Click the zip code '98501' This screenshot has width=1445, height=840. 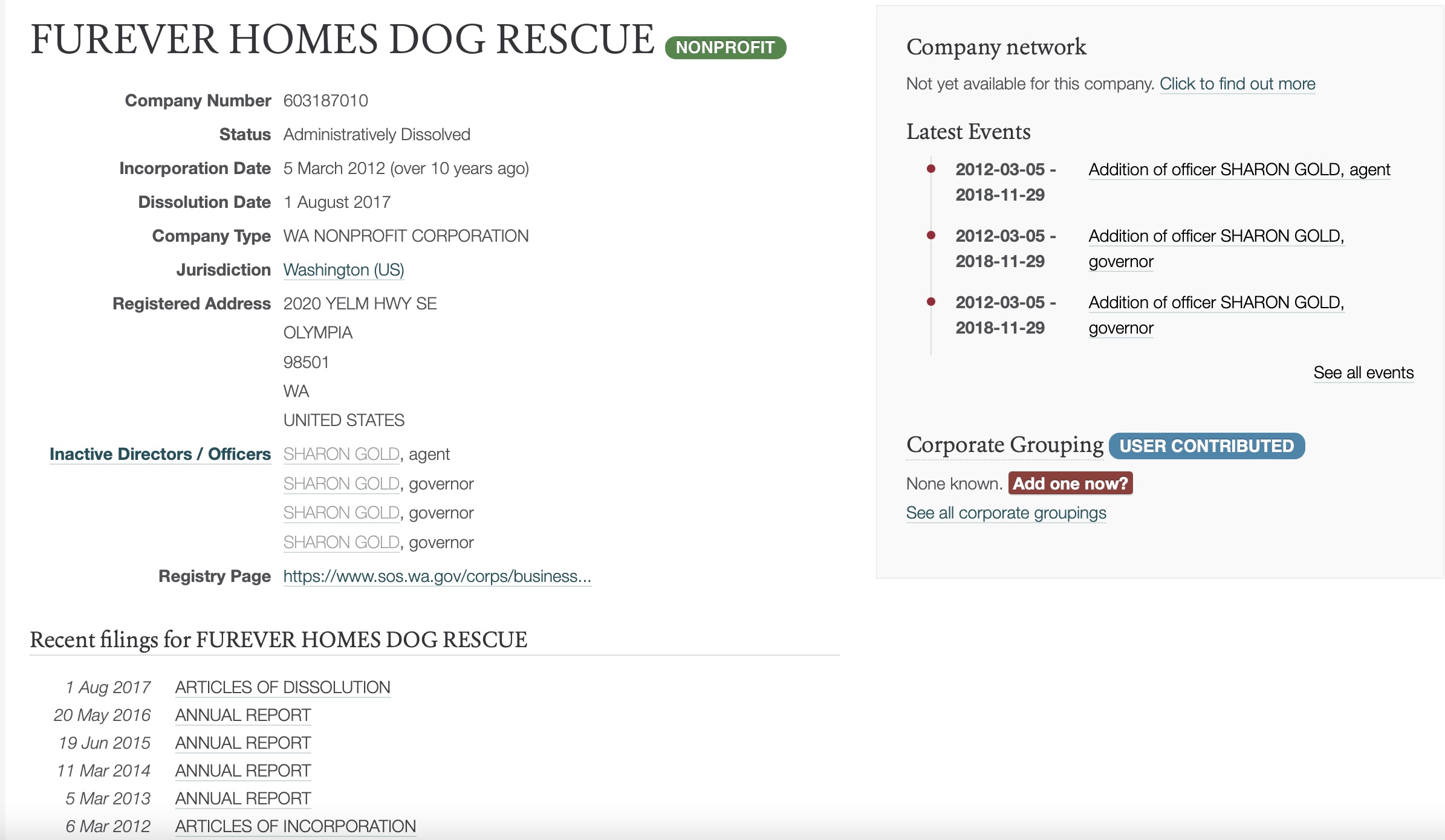[307, 362]
